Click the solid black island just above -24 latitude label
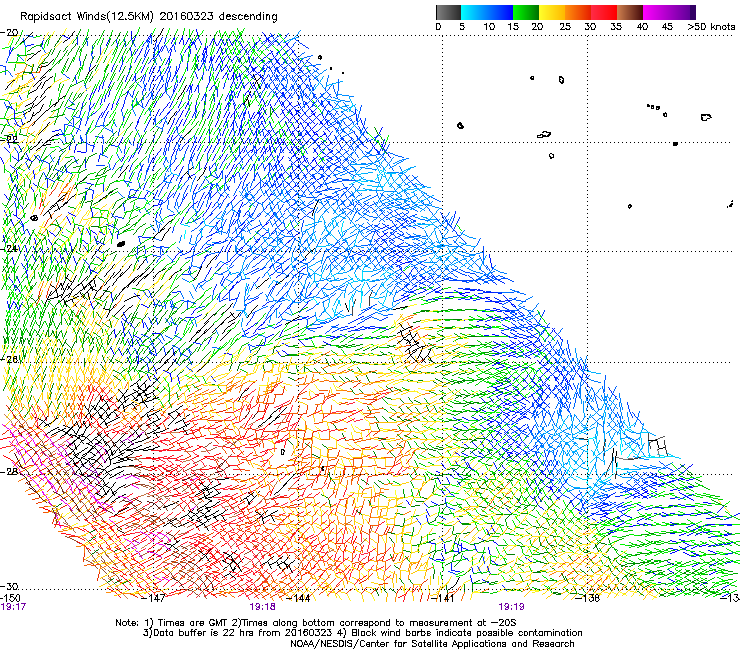This screenshot has width=740, height=650. click(x=121, y=244)
